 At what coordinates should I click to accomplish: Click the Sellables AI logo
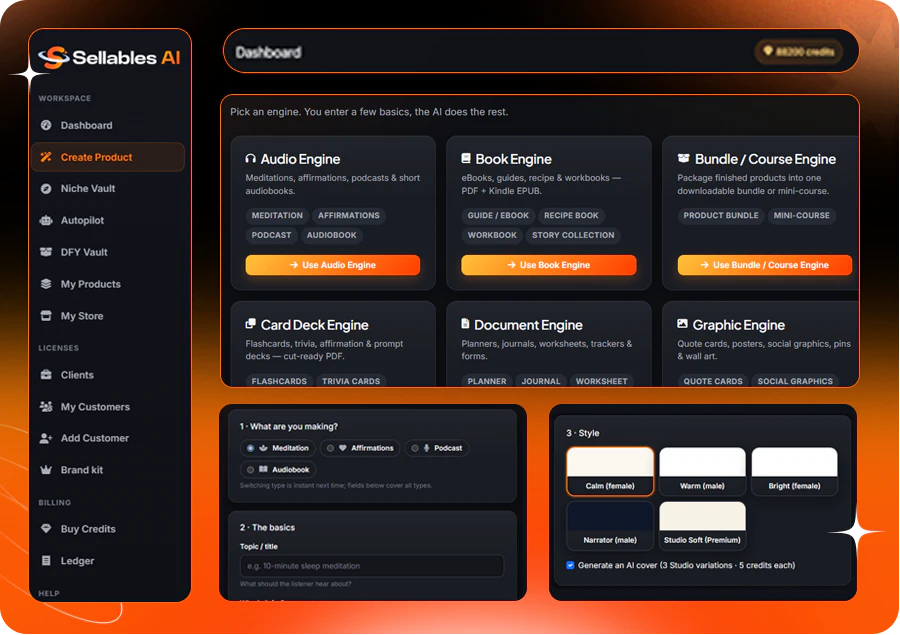109,57
